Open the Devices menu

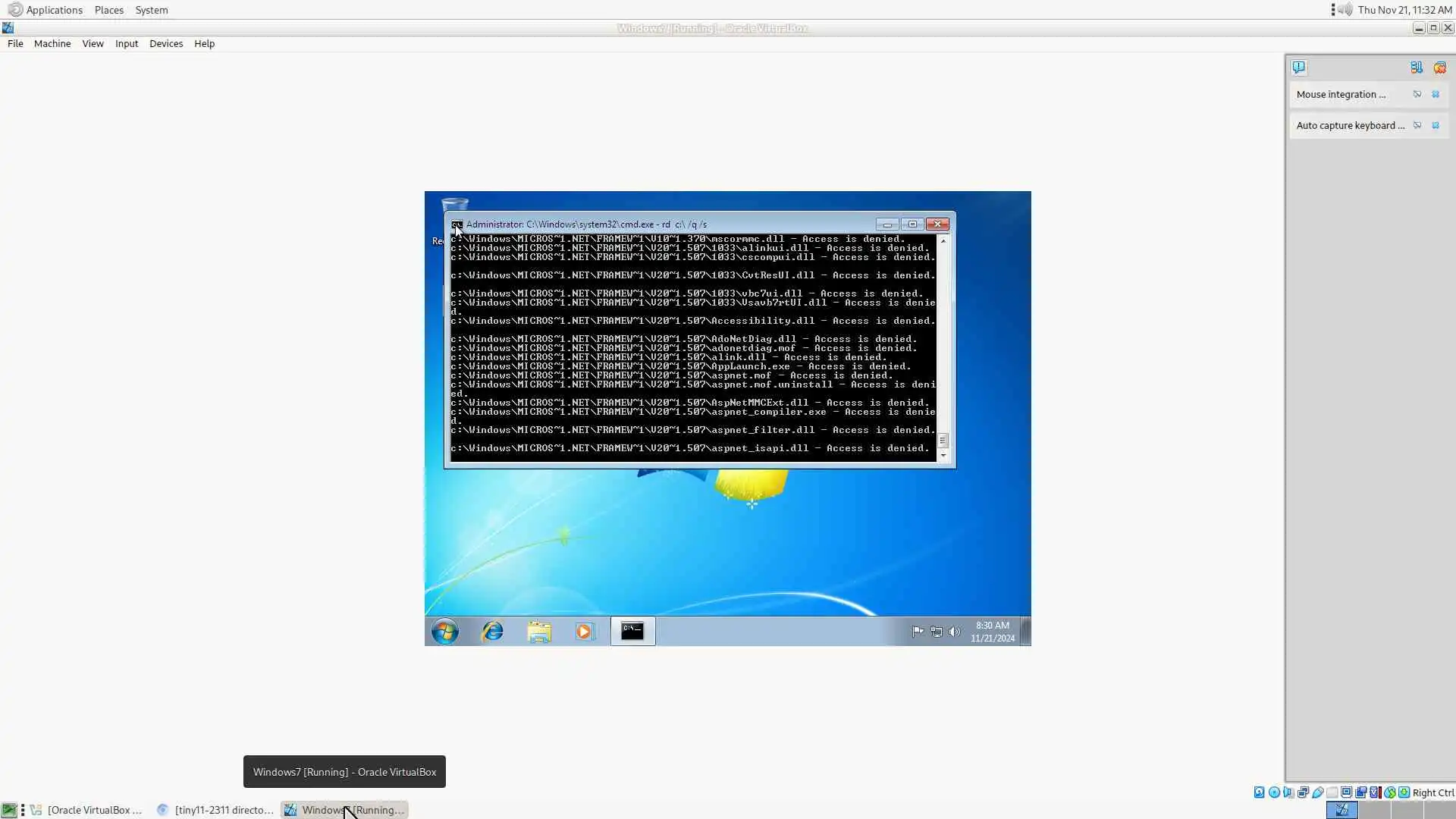165,43
